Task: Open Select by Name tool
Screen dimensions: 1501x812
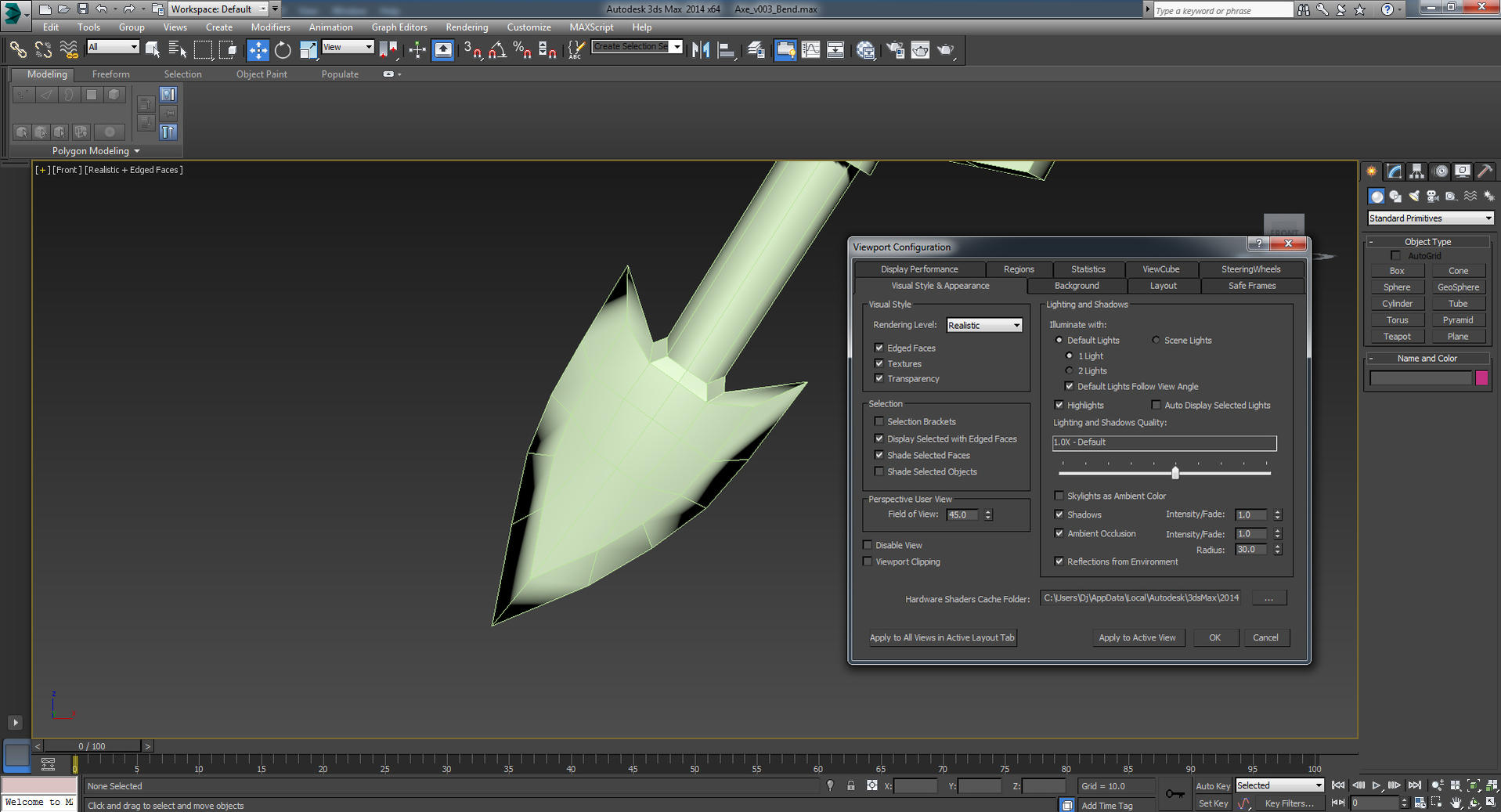Action: (x=178, y=50)
